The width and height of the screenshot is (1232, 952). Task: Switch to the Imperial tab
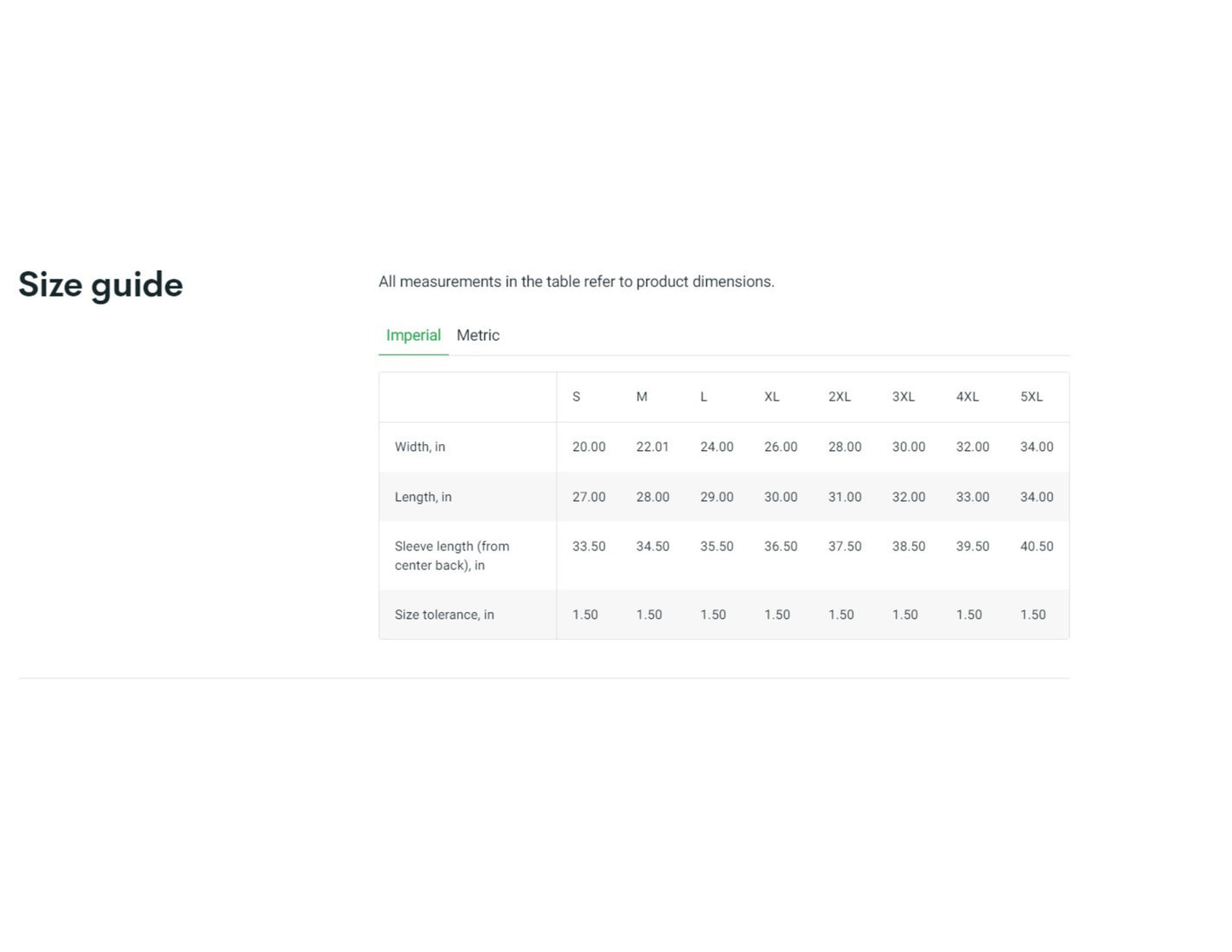click(x=413, y=335)
